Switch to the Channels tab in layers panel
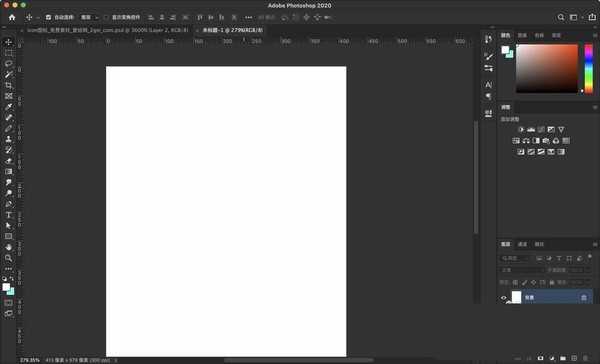This screenshot has height=364, width=600. pos(522,244)
